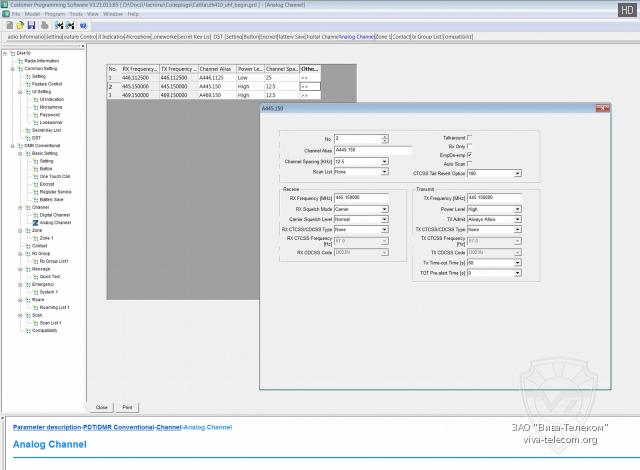This screenshot has width=640, height=470.
Task: Click the Open file folder icon
Action: pyautogui.click(x=20, y=25)
